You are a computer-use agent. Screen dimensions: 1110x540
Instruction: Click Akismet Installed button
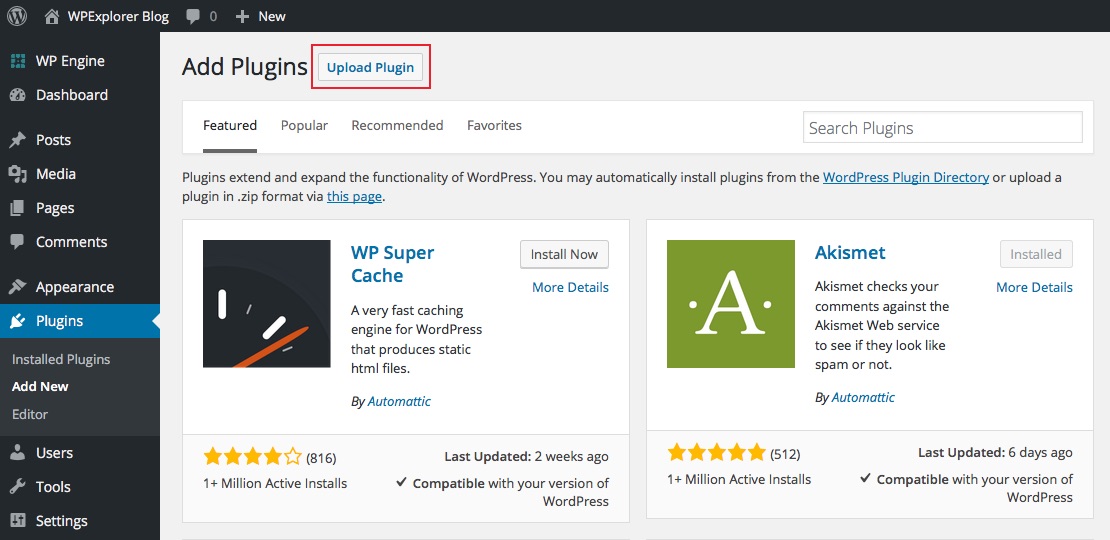pyautogui.click(x=1036, y=254)
